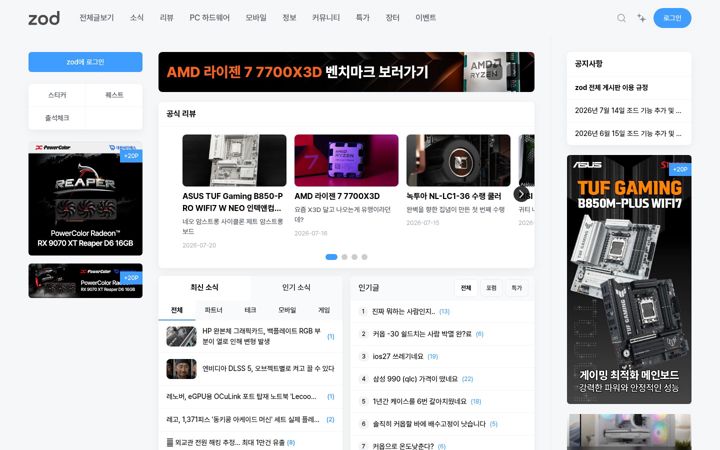Click the sparkle theme icon in header
720x450 pixels.
[641, 18]
